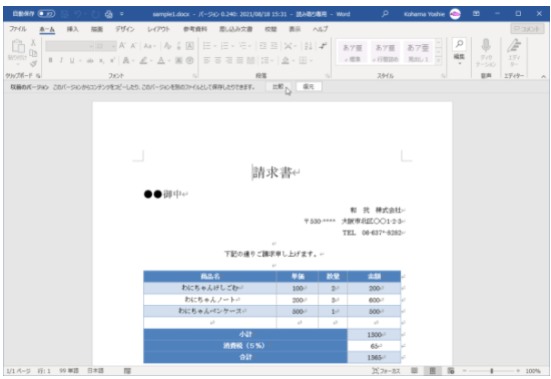Apply underline with the U icon

click(72, 60)
